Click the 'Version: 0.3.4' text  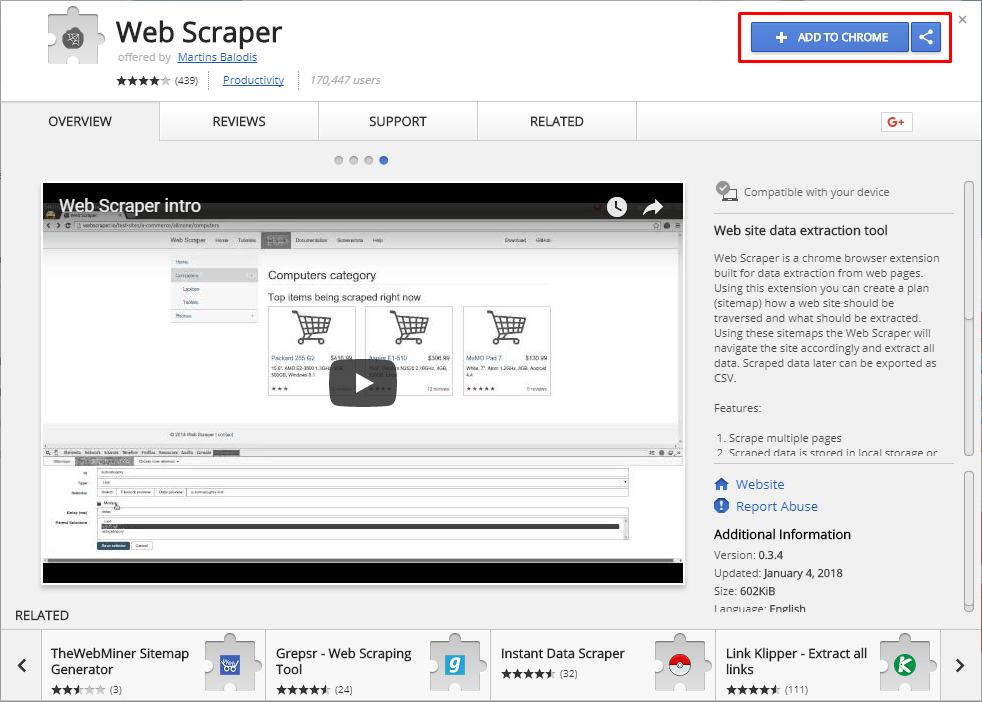[x=748, y=555]
